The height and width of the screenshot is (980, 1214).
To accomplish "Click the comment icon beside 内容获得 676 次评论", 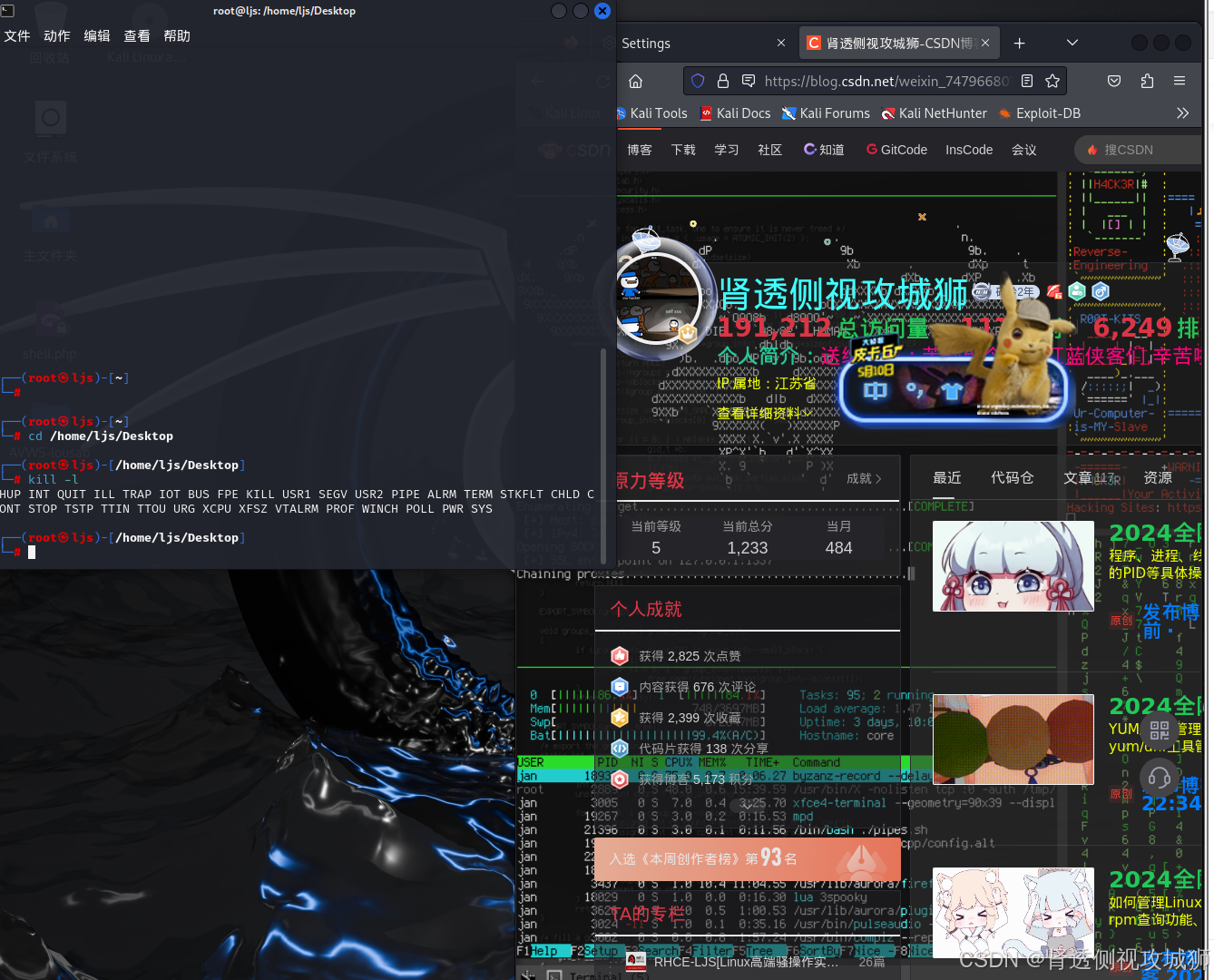I will click(620, 686).
